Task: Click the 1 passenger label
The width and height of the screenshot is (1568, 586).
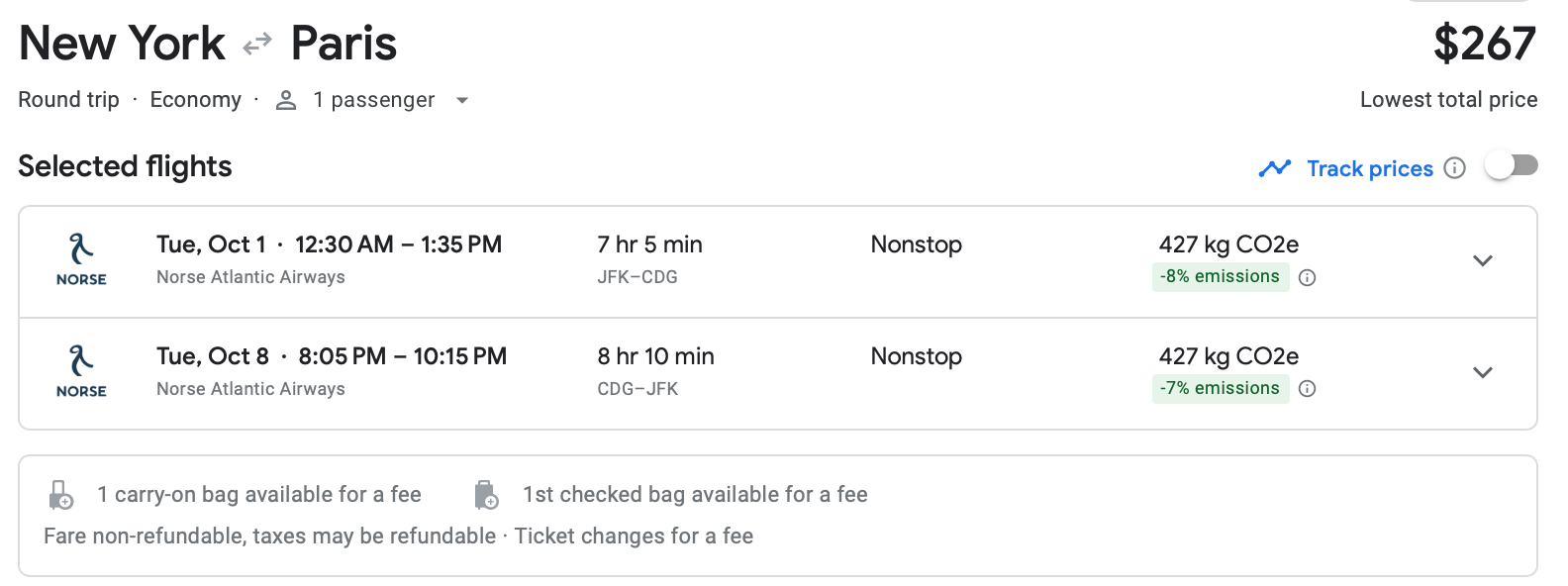Action: point(373,100)
